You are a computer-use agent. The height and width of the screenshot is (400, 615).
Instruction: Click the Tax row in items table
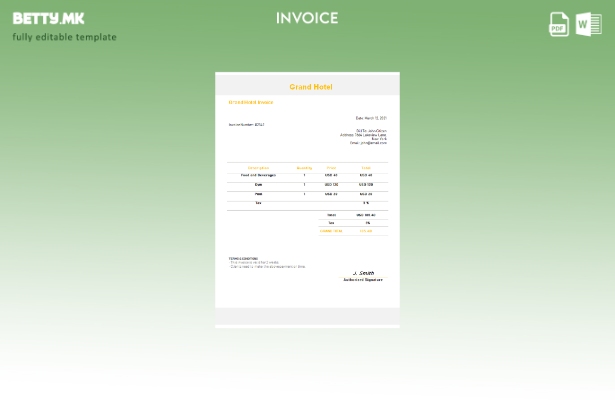258,203
